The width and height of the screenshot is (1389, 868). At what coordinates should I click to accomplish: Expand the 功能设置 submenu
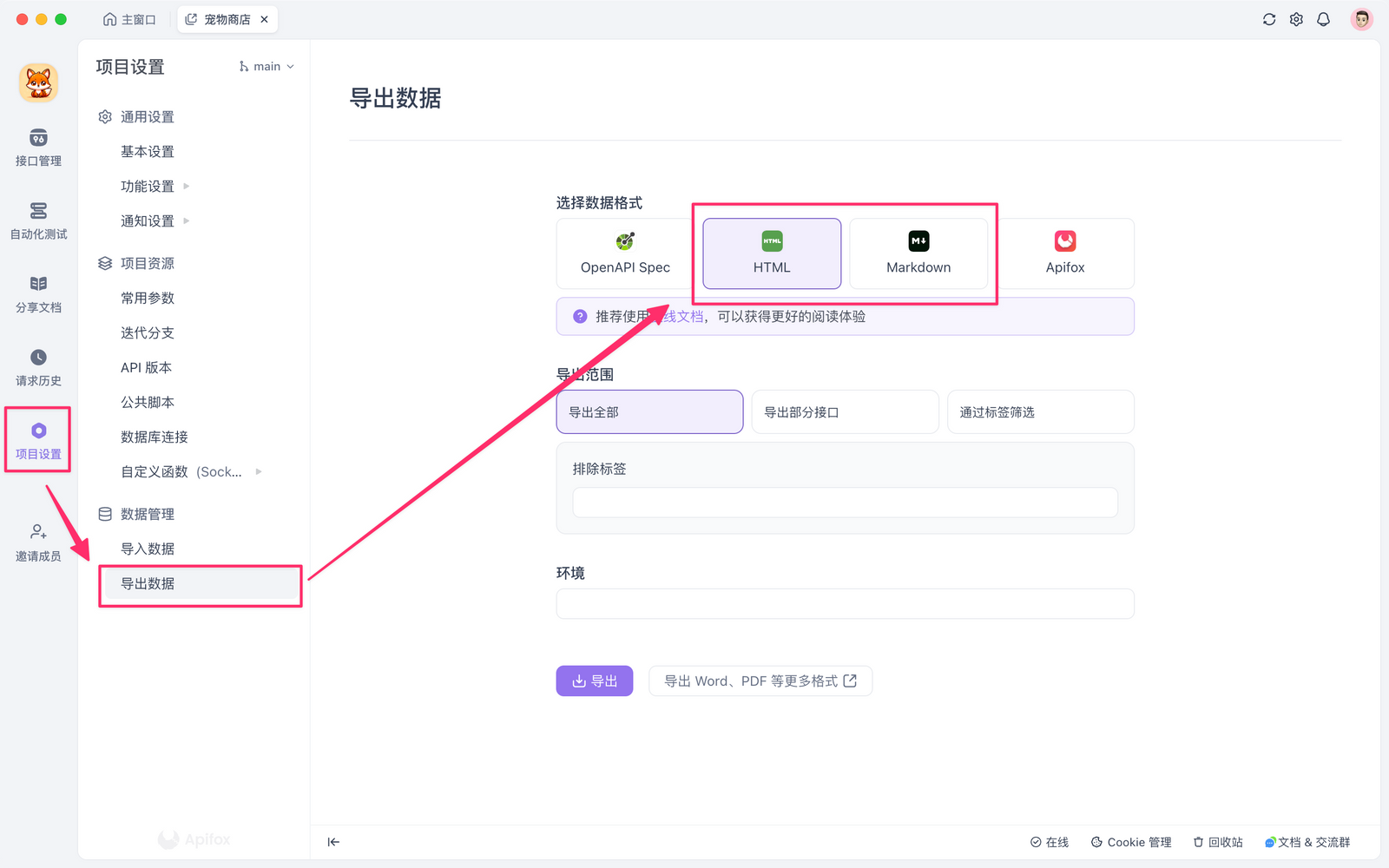[x=147, y=186]
